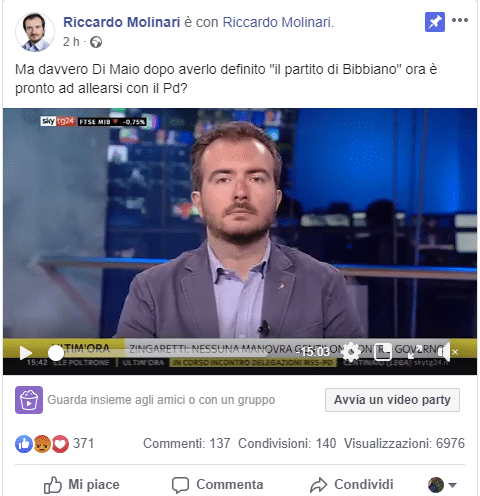Expand the video to fullscreen

tap(413, 352)
